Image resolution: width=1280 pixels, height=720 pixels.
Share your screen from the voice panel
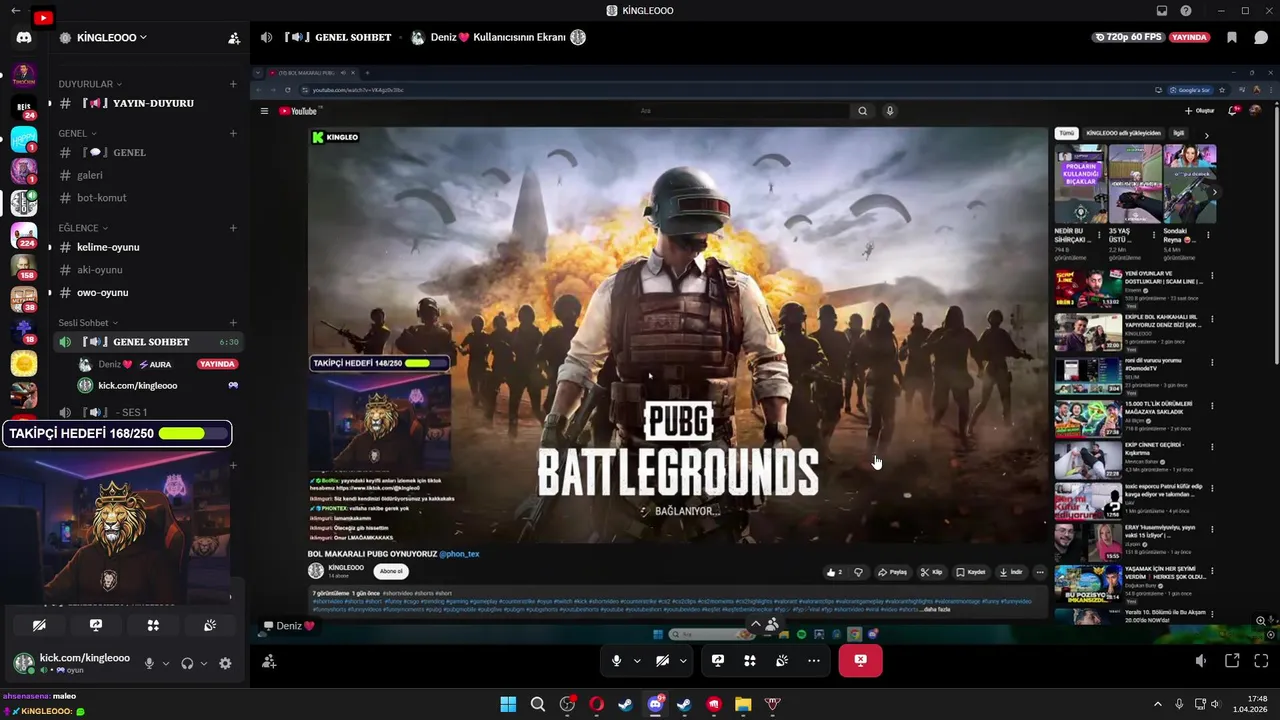[x=96, y=625]
